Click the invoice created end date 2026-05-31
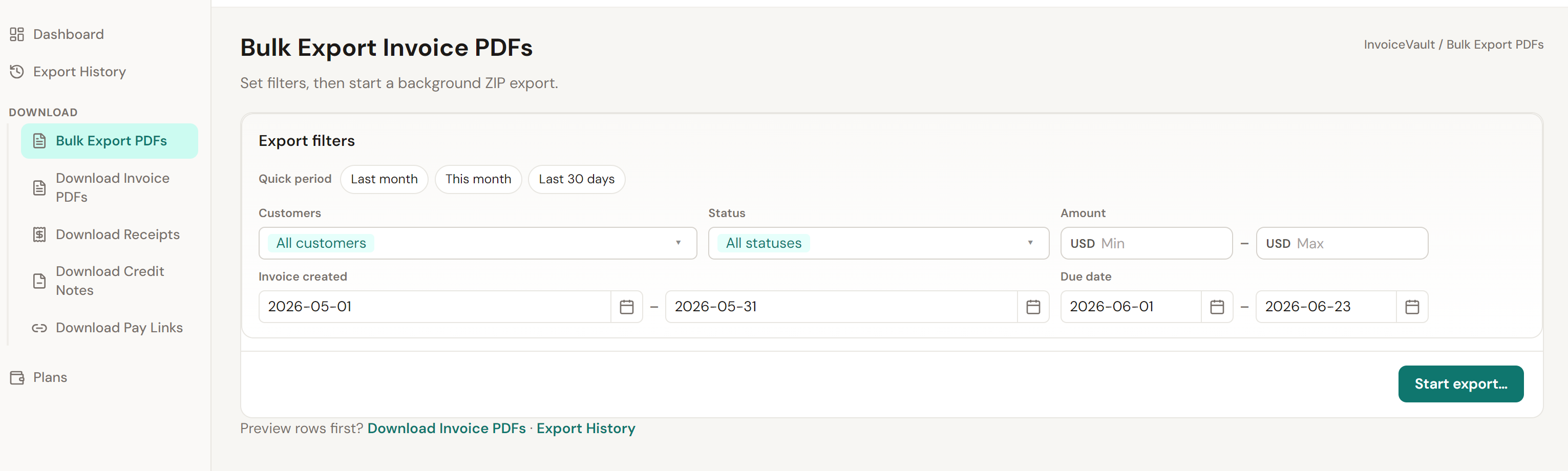The width and height of the screenshot is (1568, 471). pos(841,307)
